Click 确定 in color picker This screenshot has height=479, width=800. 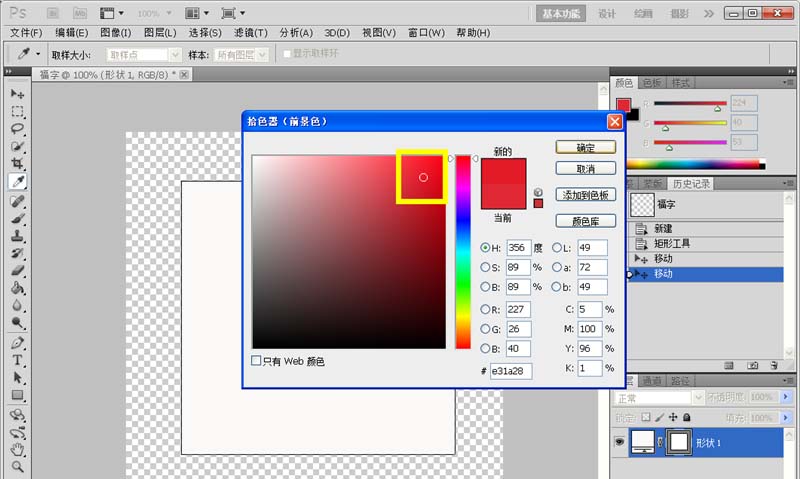coord(585,147)
